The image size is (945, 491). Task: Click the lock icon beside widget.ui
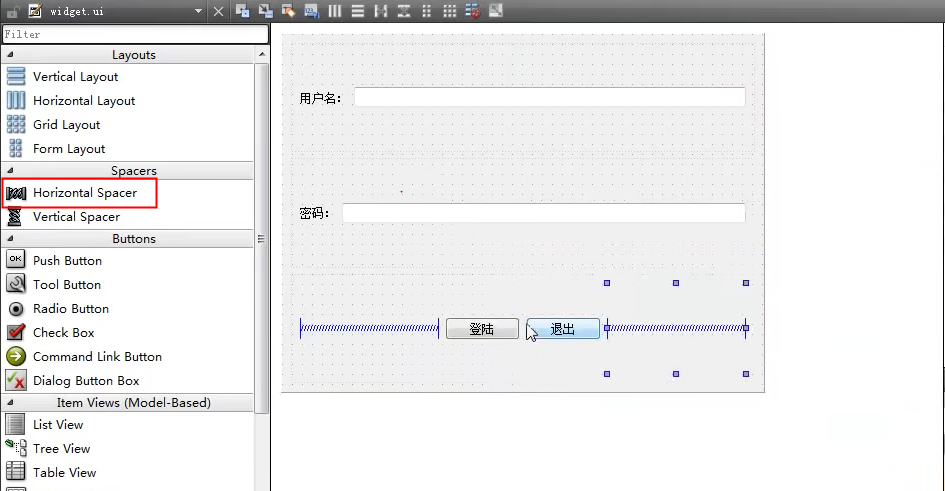13,11
